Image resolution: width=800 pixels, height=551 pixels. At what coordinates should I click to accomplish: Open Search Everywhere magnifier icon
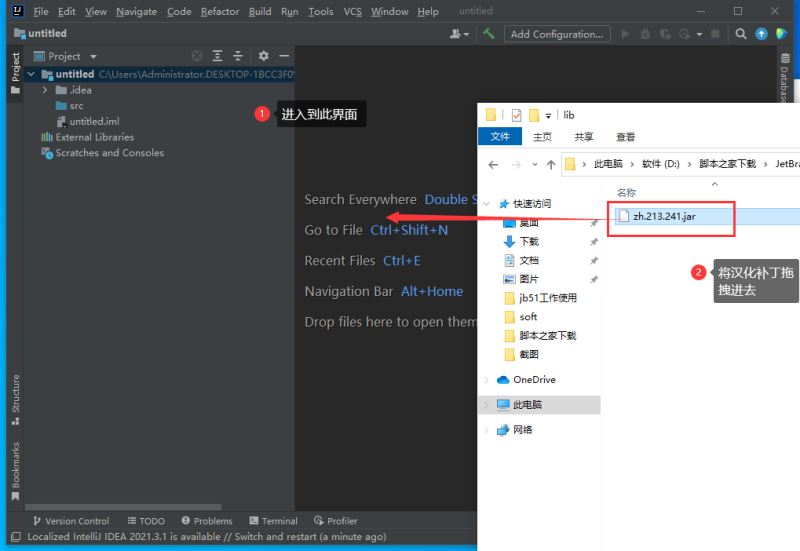point(741,34)
